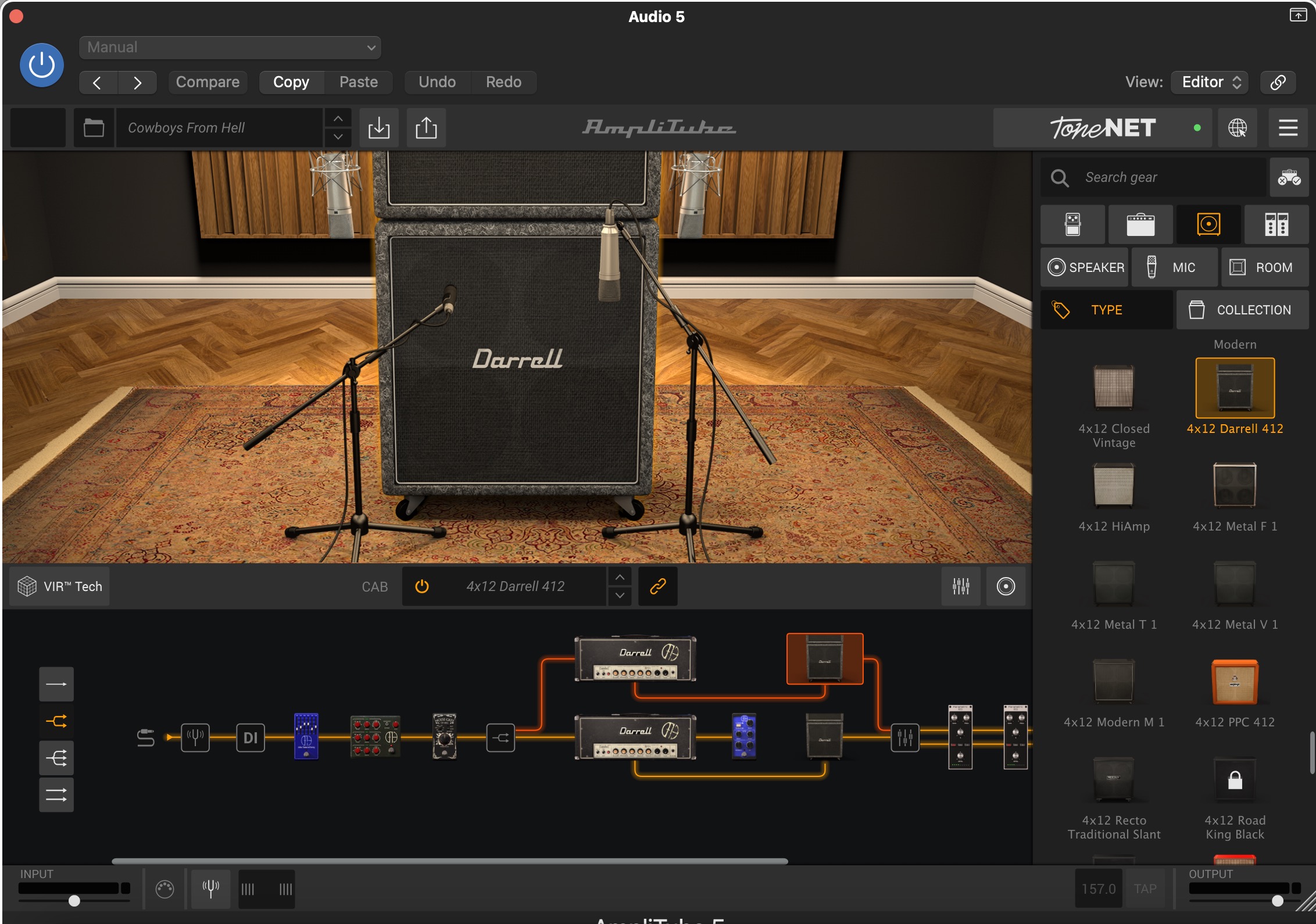Select the stomp pedal gear category icon
Viewport: 1316px width, 924px height.
click(1073, 224)
